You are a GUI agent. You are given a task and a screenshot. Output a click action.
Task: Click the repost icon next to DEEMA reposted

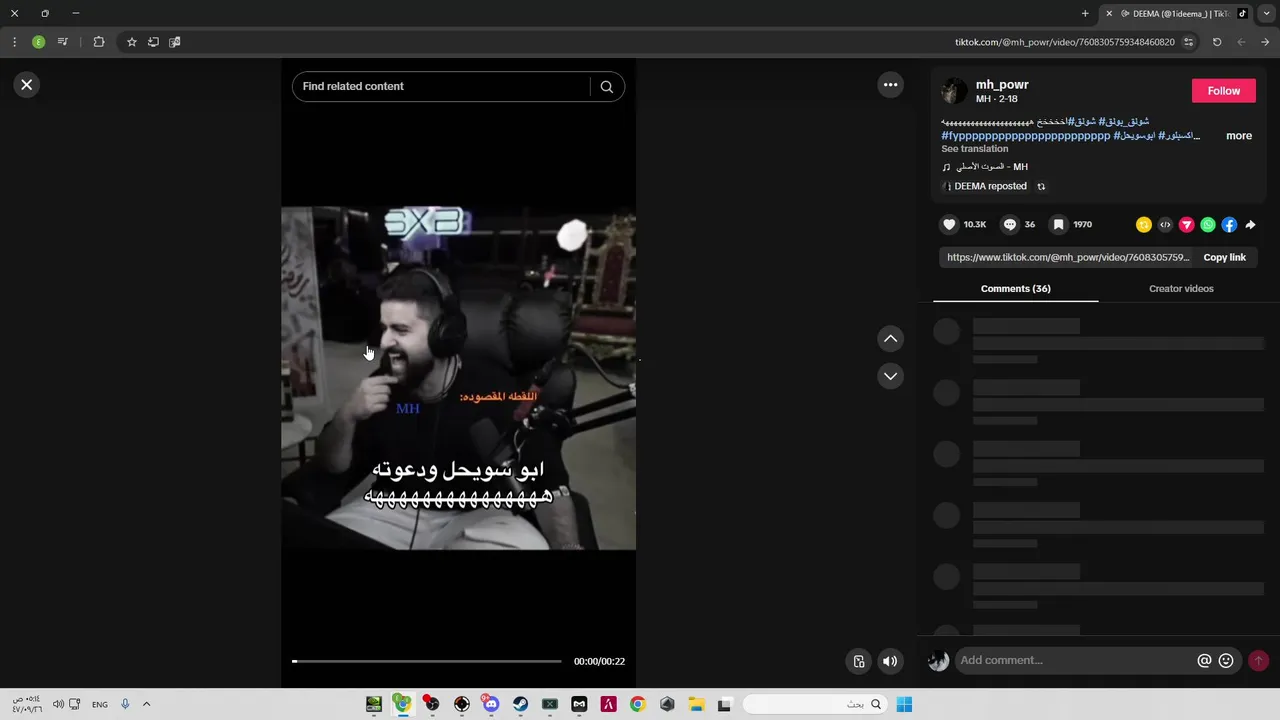1041,187
